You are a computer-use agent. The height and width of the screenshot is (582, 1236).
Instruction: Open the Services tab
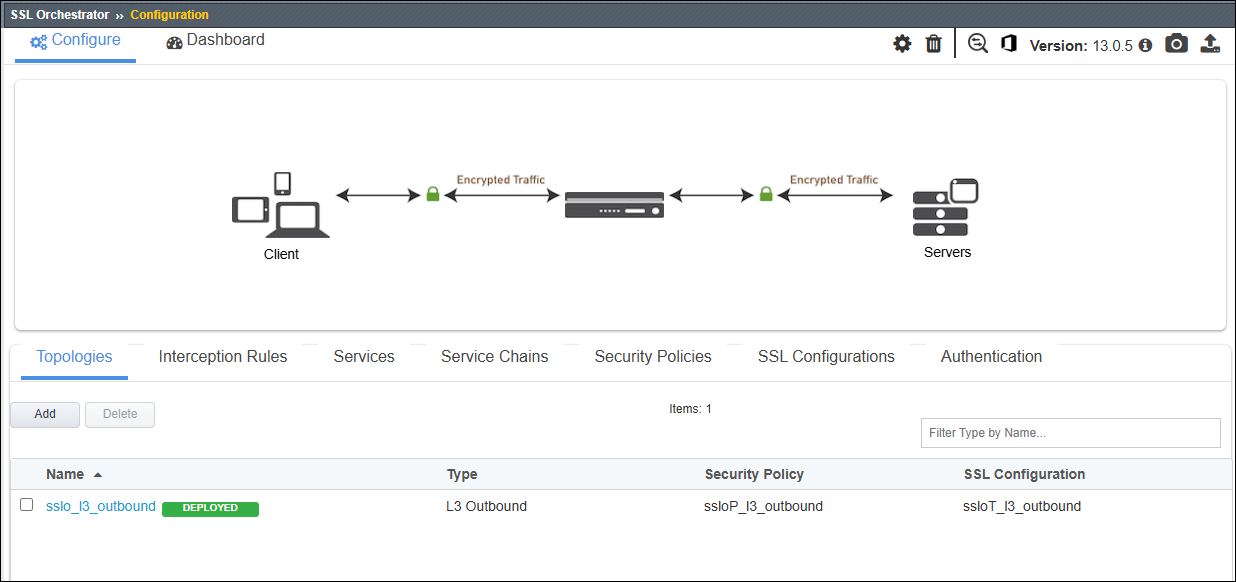(364, 357)
